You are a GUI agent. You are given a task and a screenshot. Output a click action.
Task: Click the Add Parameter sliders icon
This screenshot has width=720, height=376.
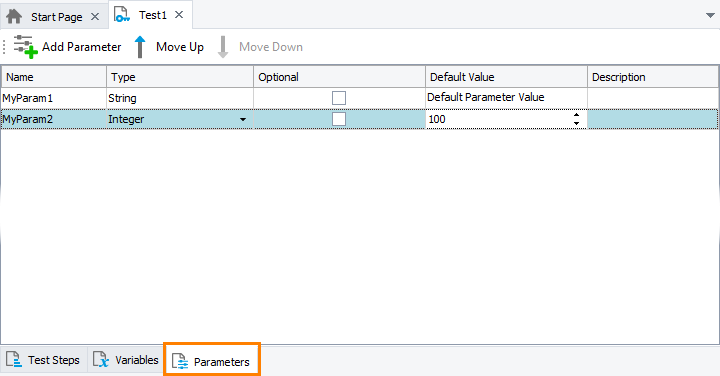tap(26, 46)
